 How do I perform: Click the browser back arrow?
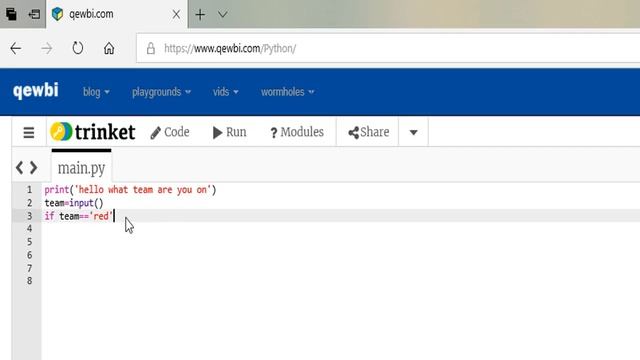16,49
